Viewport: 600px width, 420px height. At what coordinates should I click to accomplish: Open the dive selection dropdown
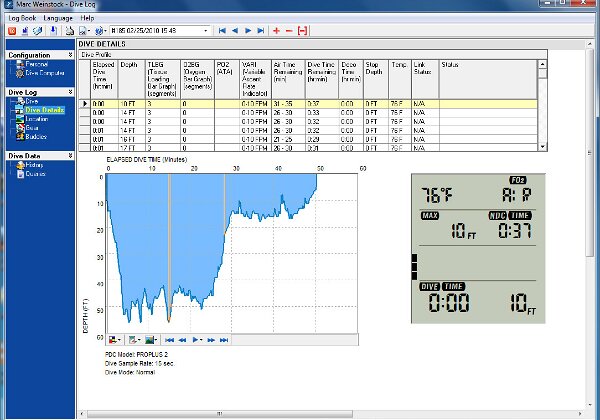tap(207, 31)
